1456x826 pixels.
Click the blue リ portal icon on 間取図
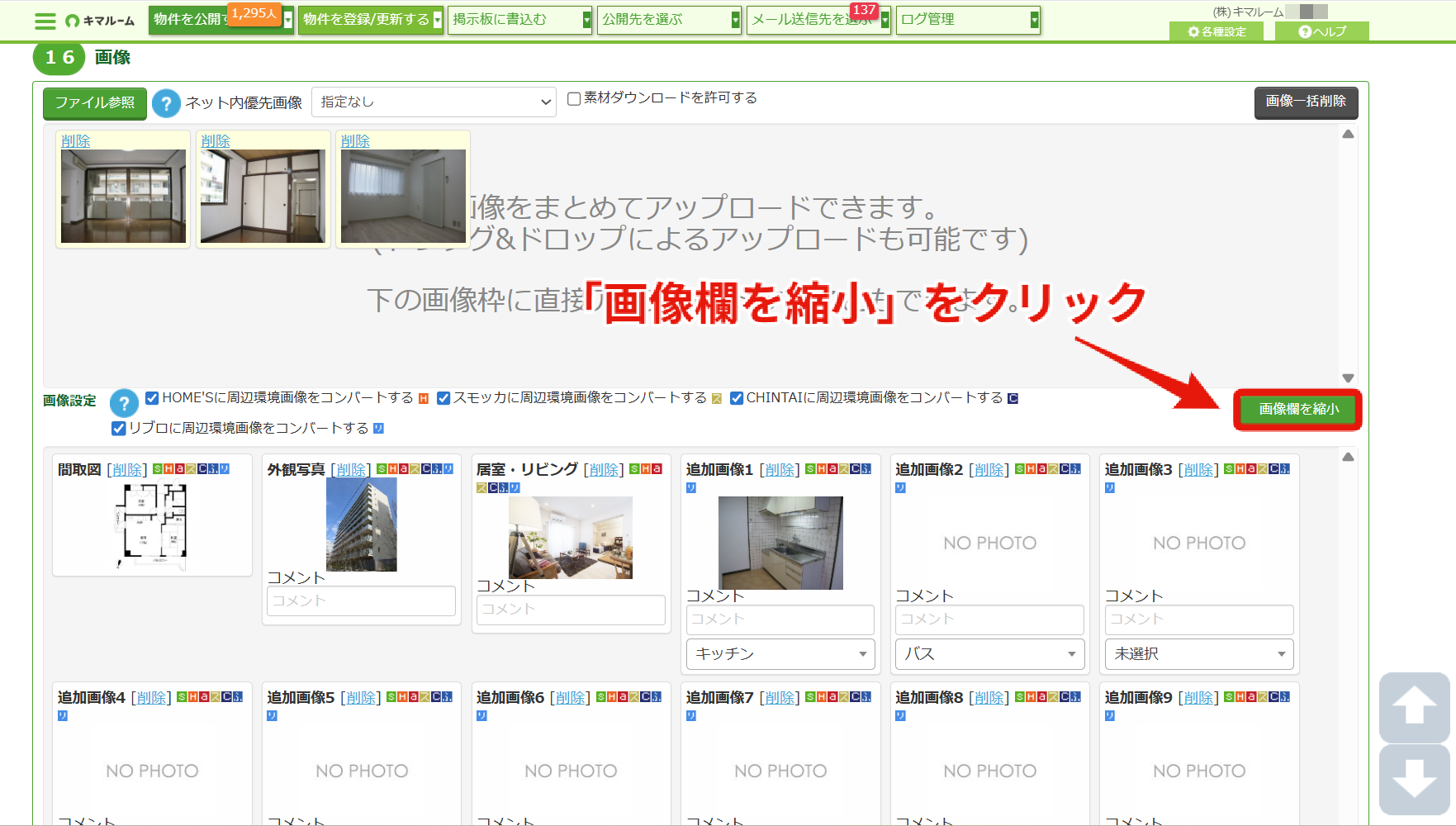pos(224,469)
